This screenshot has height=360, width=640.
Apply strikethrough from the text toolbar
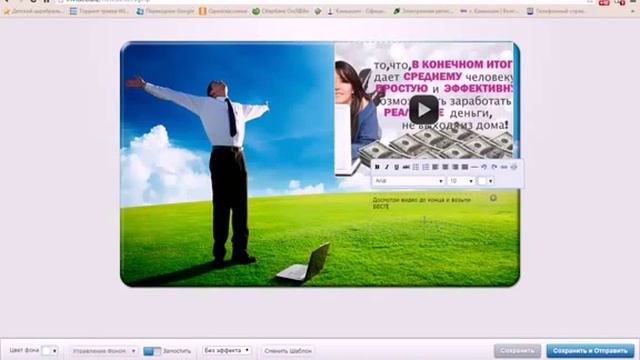pyautogui.click(x=406, y=167)
